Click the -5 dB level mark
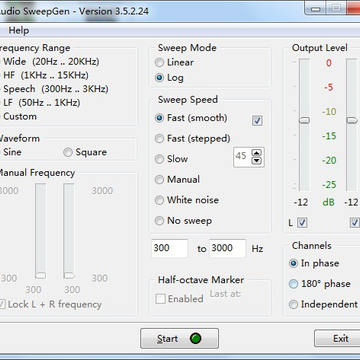 click(x=329, y=87)
